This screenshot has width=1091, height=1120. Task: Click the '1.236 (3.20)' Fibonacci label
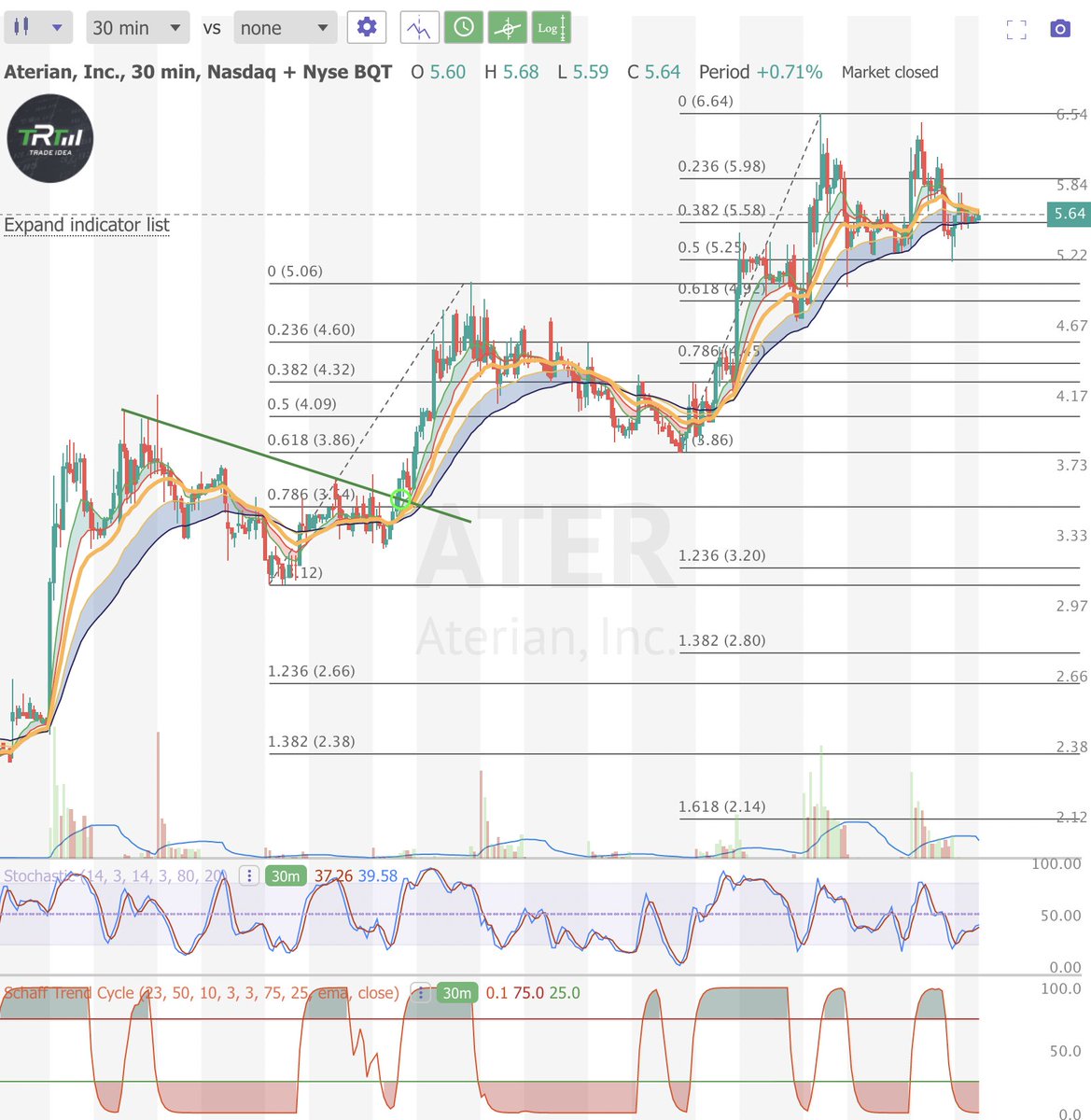tap(721, 555)
